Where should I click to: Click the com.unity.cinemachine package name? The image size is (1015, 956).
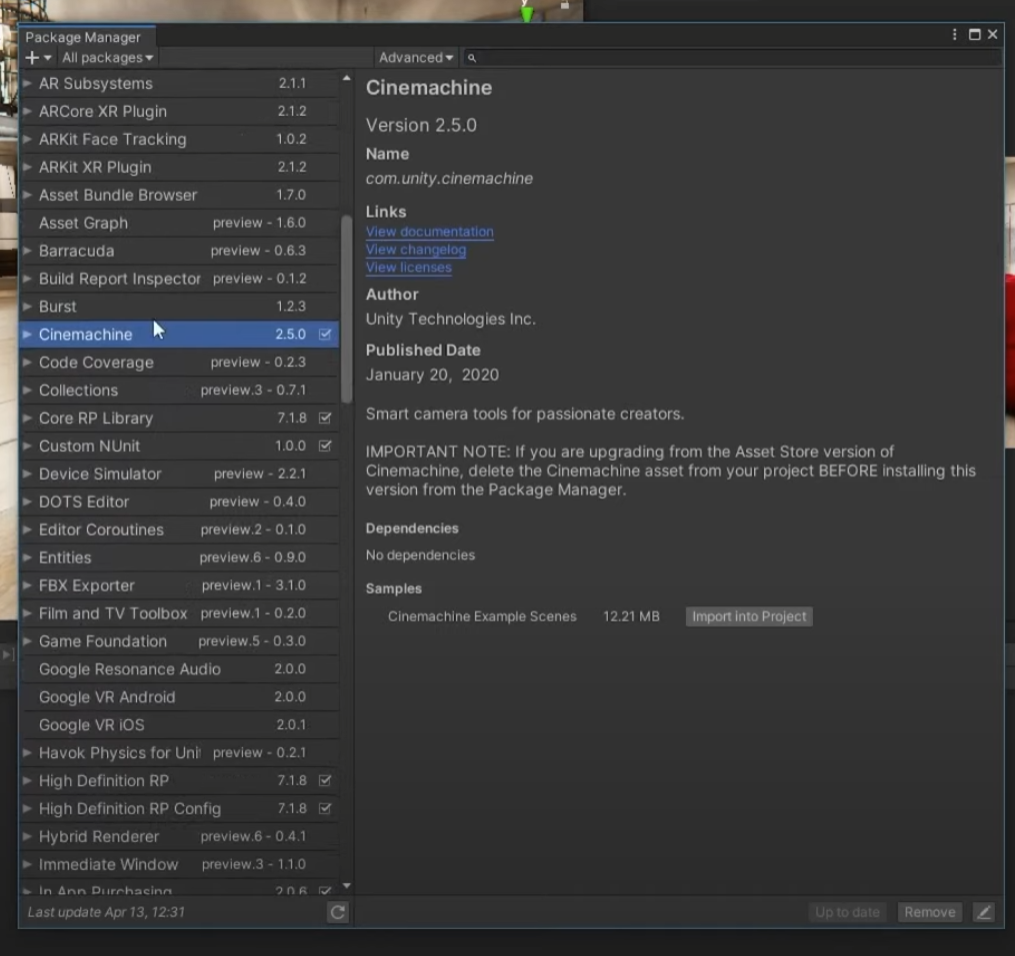(x=449, y=179)
